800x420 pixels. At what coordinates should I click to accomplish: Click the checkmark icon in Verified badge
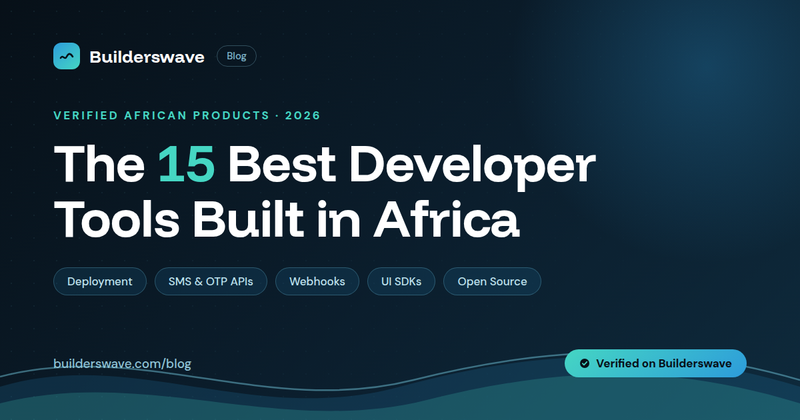tap(585, 363)
